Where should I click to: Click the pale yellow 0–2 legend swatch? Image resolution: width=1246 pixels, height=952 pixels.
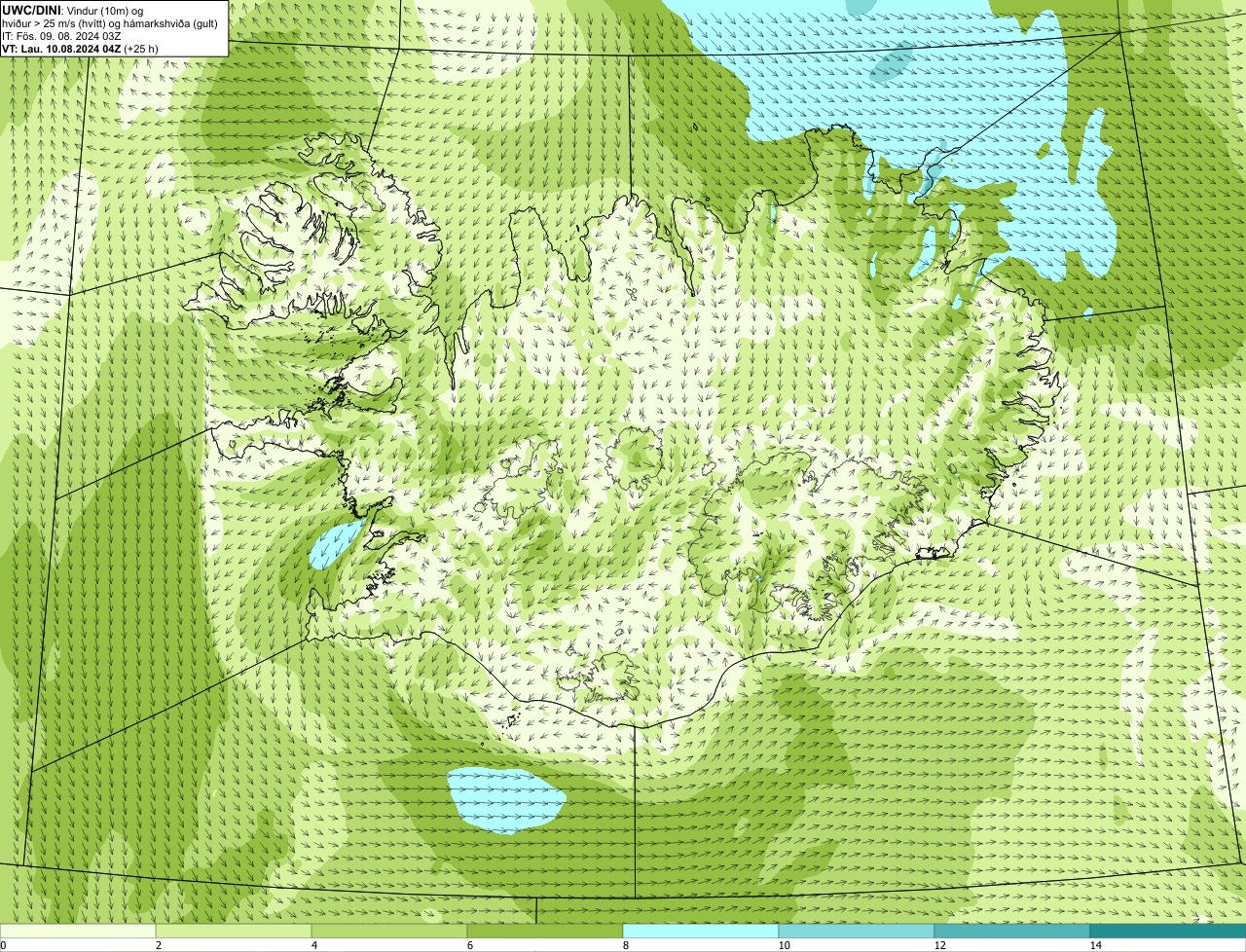pos(78,932)
